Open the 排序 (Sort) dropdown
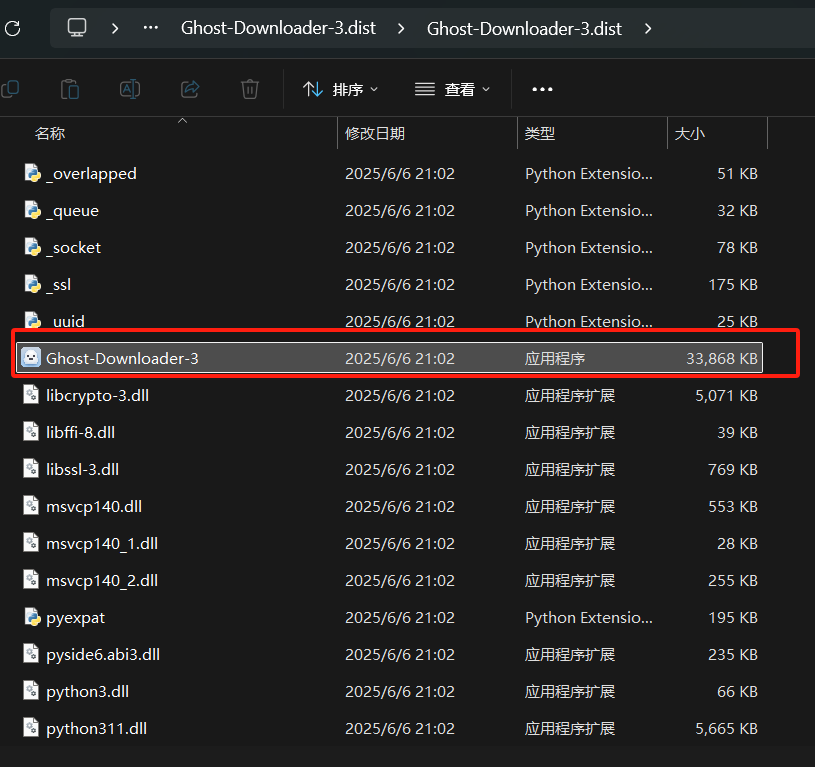This screenshot has height=767, width=815. pyautogui.click(x=341, y=89)
